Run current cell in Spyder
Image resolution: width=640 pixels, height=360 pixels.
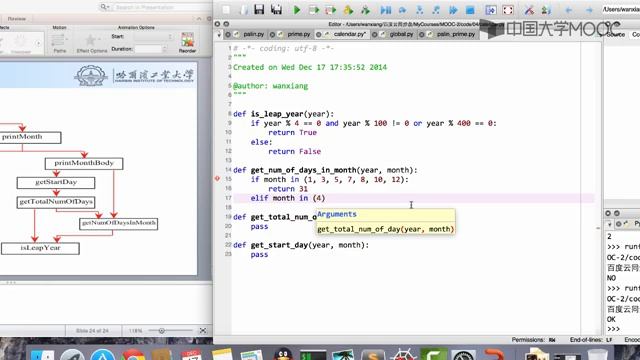(314, 10)
